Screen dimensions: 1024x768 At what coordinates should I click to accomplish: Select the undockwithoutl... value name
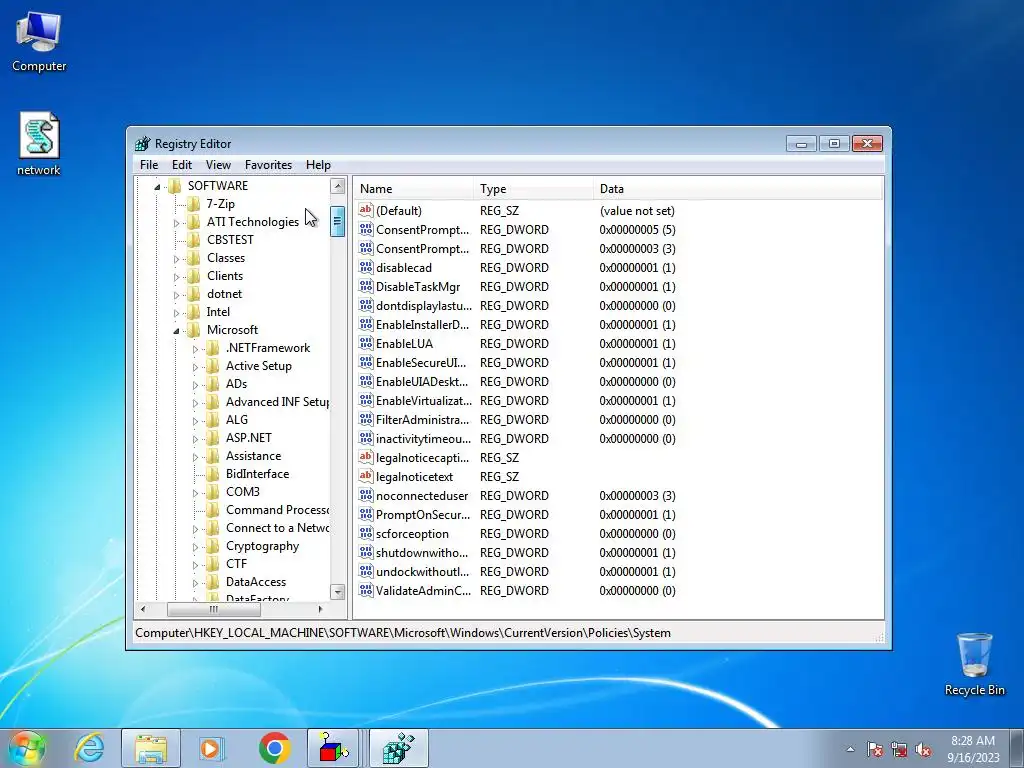click(423, 571)
